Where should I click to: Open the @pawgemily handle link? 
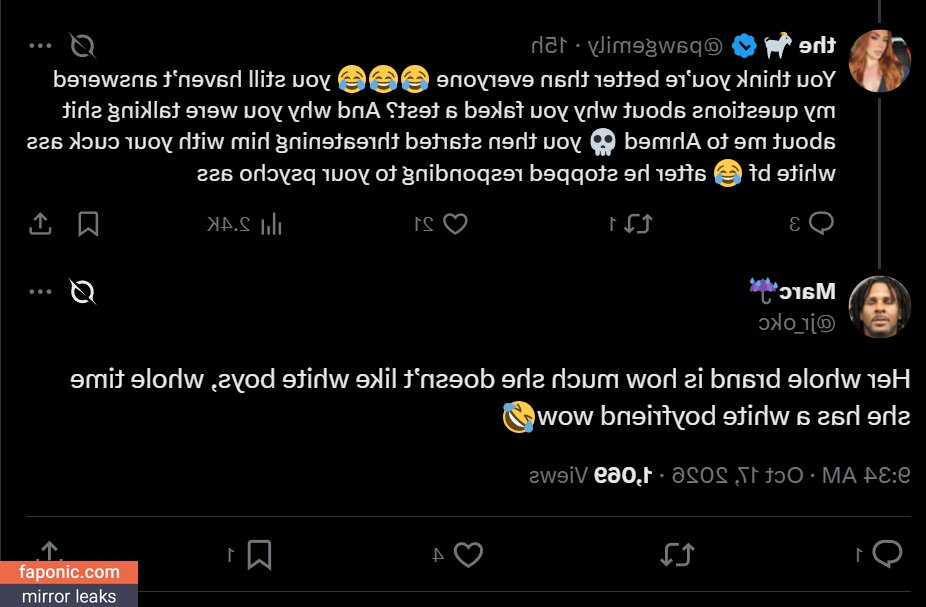pos(655,45)
